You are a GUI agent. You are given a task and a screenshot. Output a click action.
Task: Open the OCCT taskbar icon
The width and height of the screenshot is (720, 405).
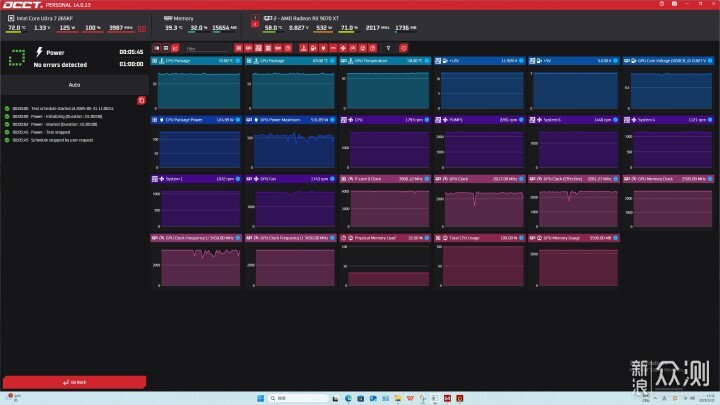click(460, 398)
